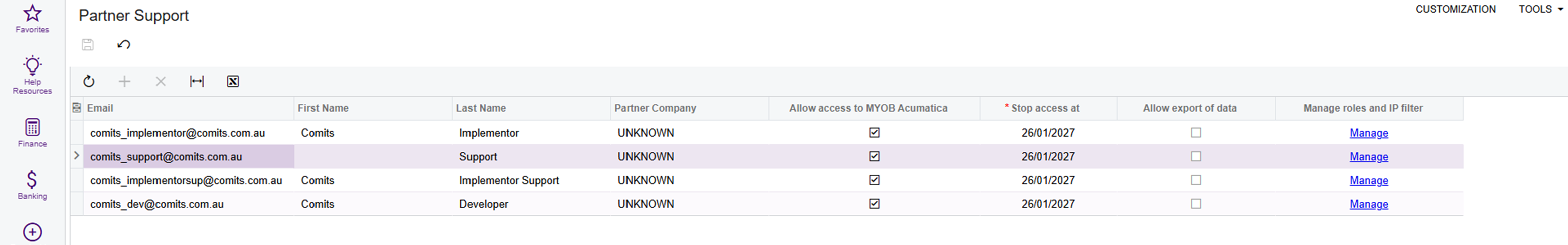Open the grid column configurator icon
Screen dimensions: 1568x245
[x=77, y=108]
